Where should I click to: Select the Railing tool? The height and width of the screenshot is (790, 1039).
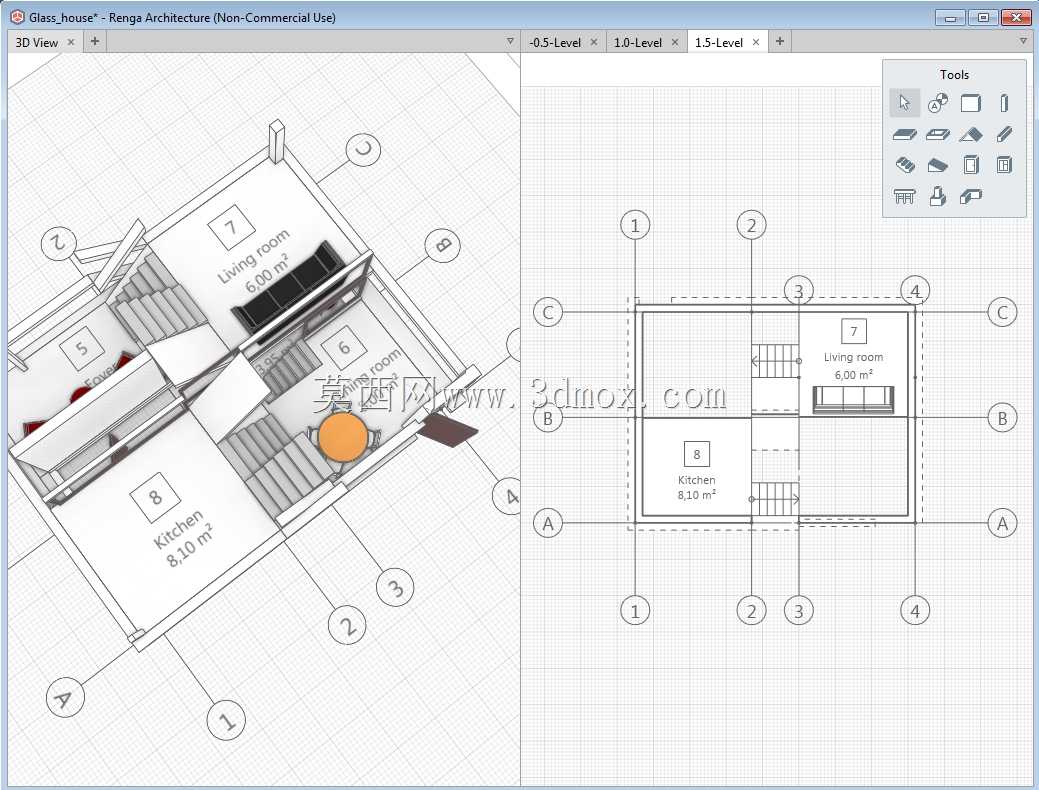pos(904,196)
